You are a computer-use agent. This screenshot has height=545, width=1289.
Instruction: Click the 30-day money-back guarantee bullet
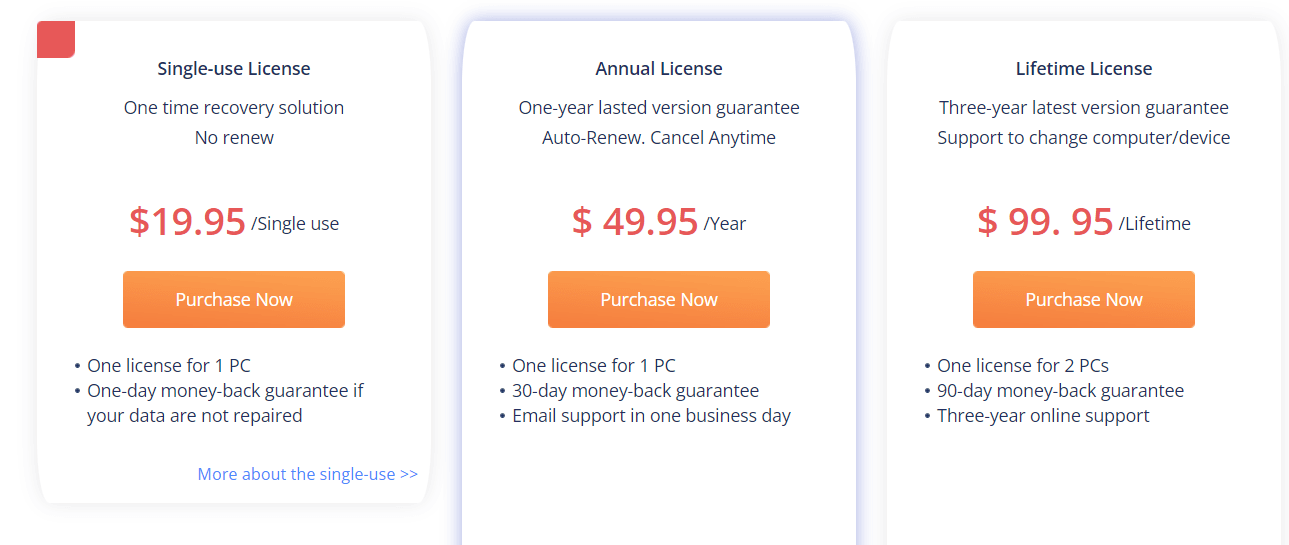tap(635, 391)
